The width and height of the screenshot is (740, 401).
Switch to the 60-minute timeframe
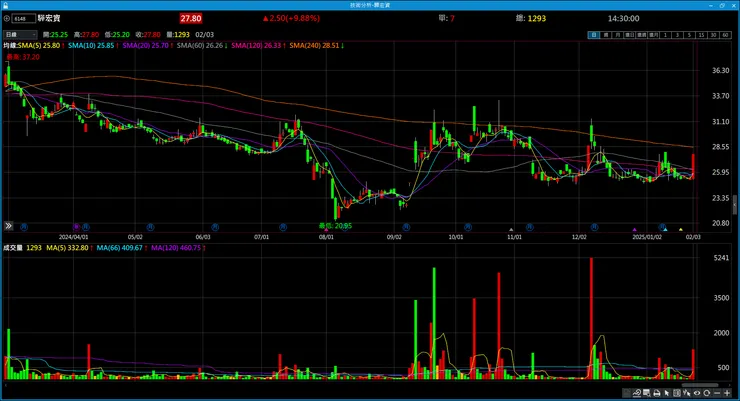click(725, 35)
